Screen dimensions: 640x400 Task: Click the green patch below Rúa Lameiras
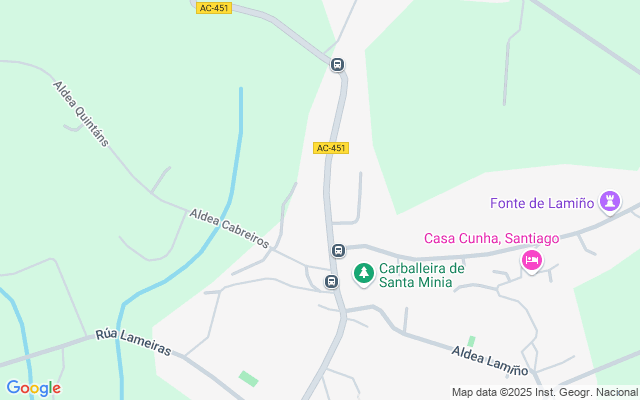[x=249, y=379]
